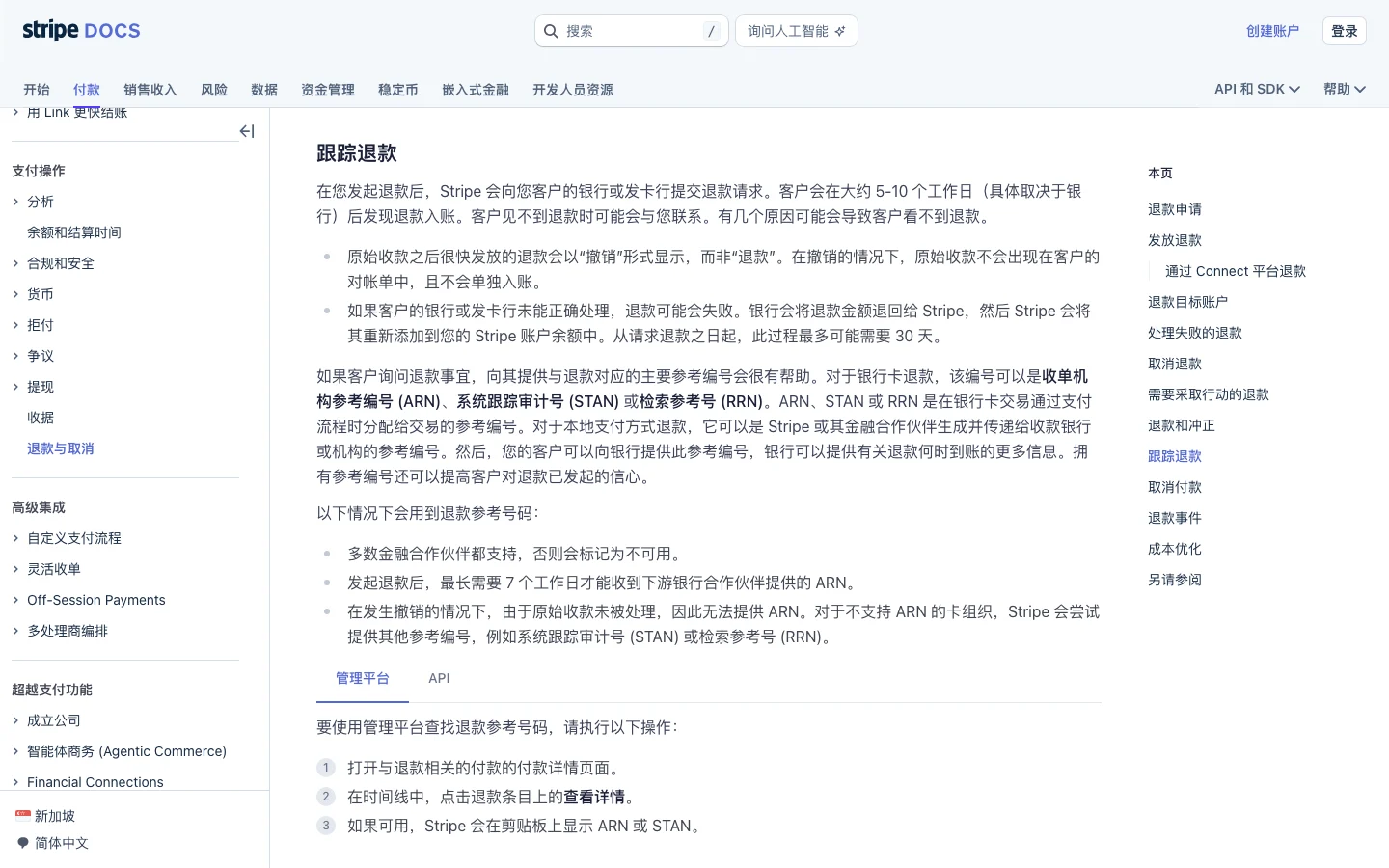Switch to the API tab
The height and width of the screenshot is (868, 1389).
pos(439,678)
